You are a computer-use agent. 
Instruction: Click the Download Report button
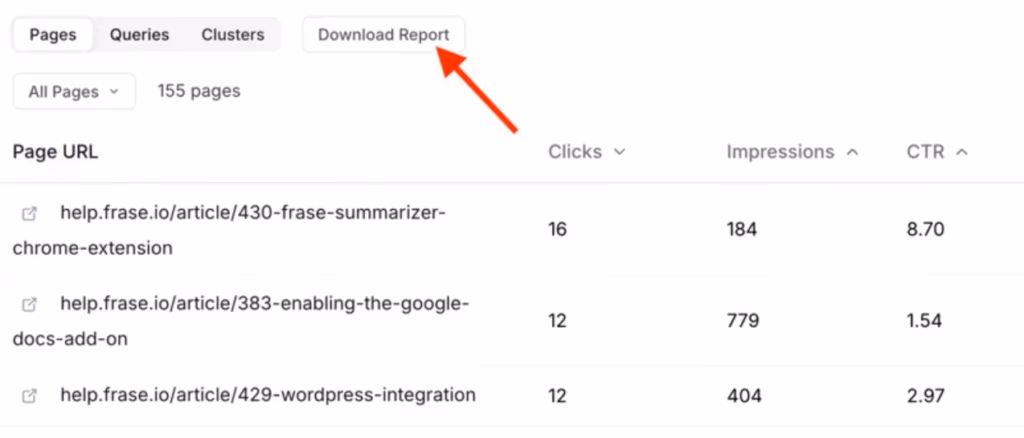click(383, 35)
